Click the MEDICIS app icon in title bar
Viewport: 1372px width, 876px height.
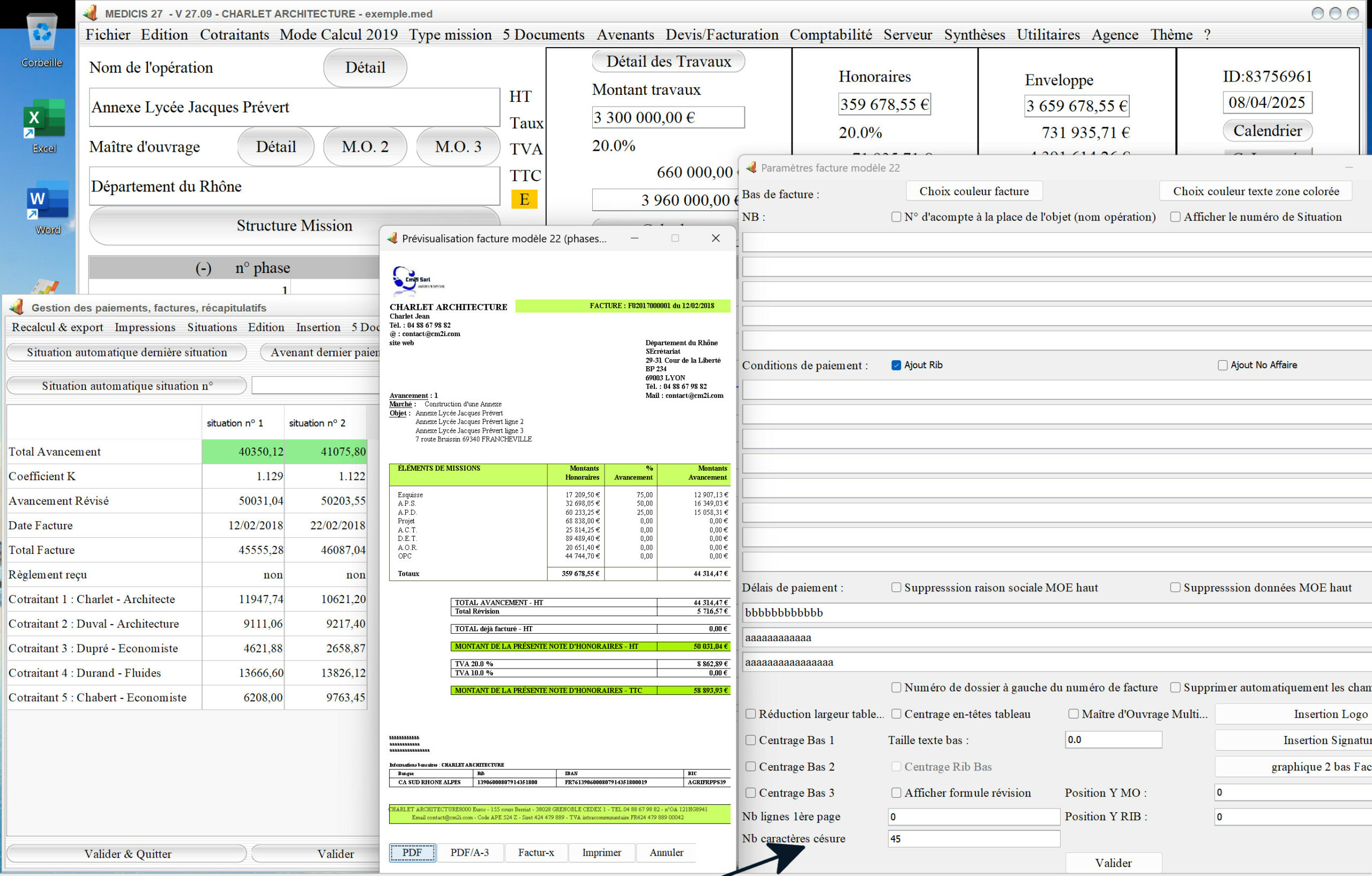pos(90,13)
